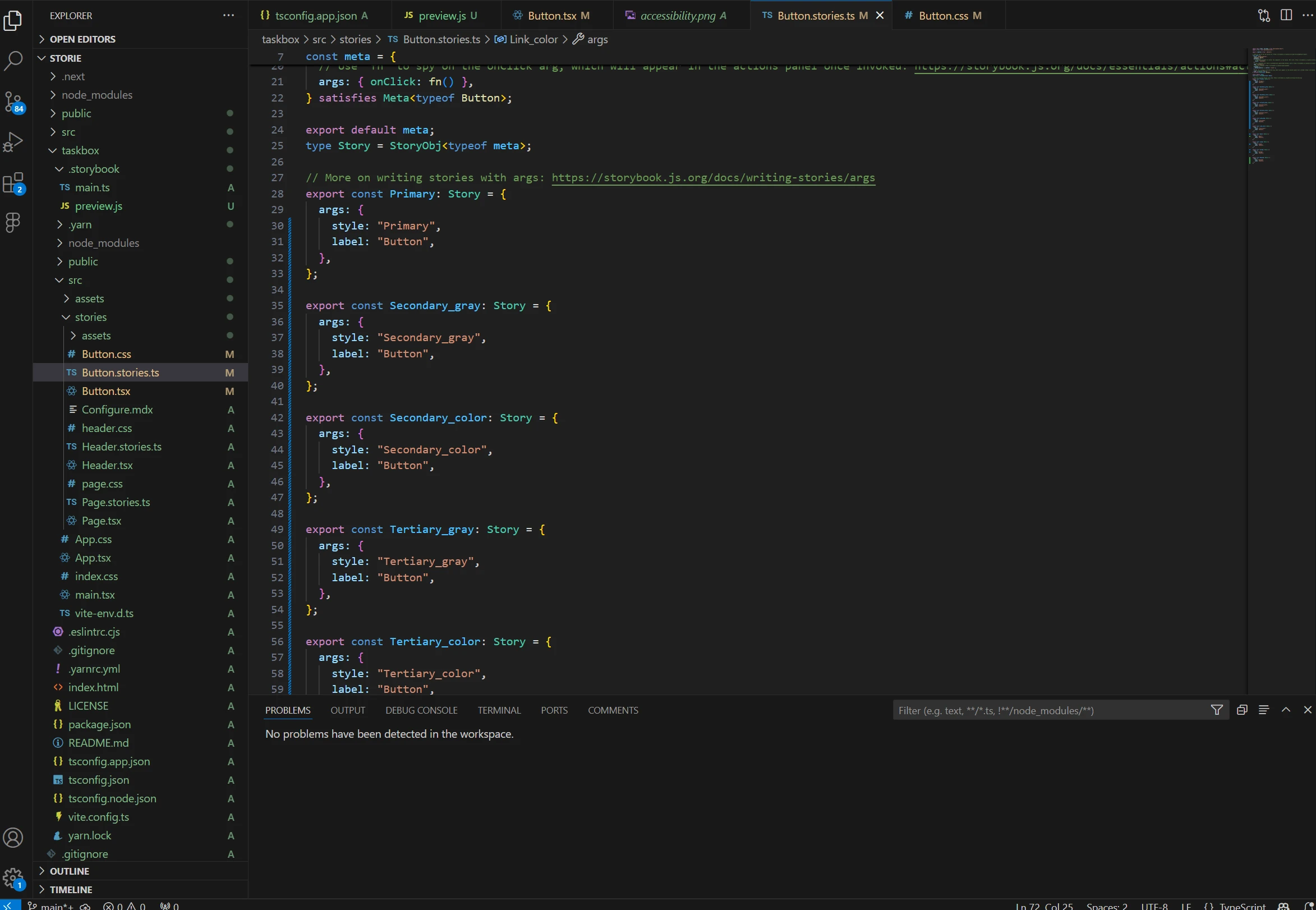Screen dimensions: 1316x910
Task: Open main.ts in .storybook folder
Action: [x=140, y=187]
